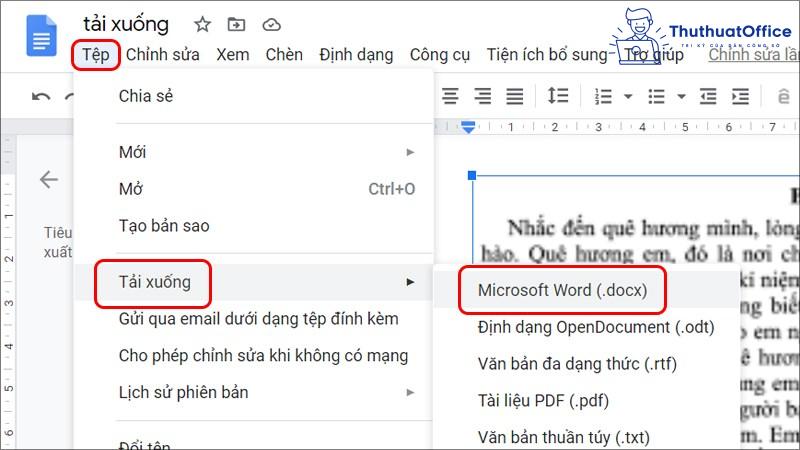The height and width of the screenshot is (450, 800).
Task: Click the 'Nhắc đến quê hương' paragraph text
Action: [x=653, y=229]
